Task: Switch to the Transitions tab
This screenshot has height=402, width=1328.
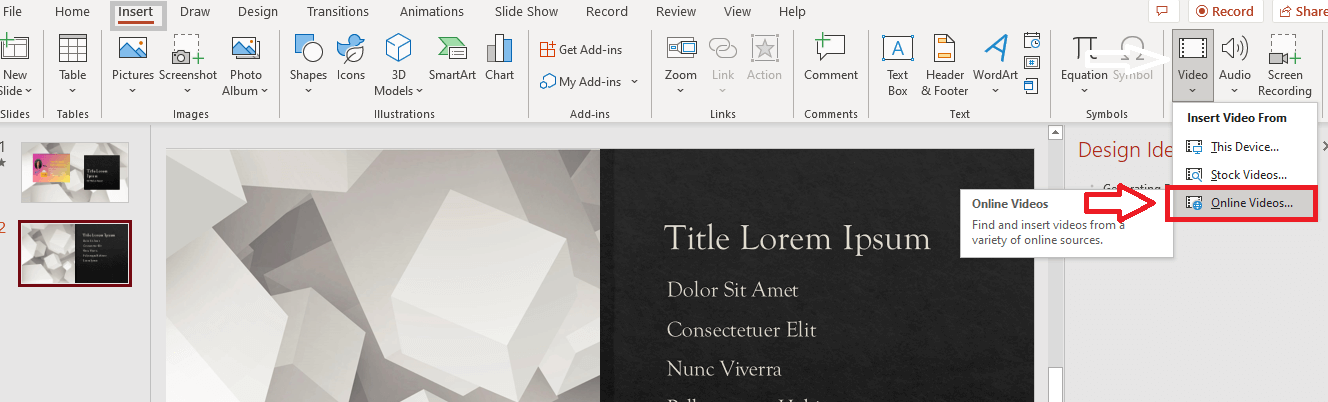Action: (x=338, y=12)
